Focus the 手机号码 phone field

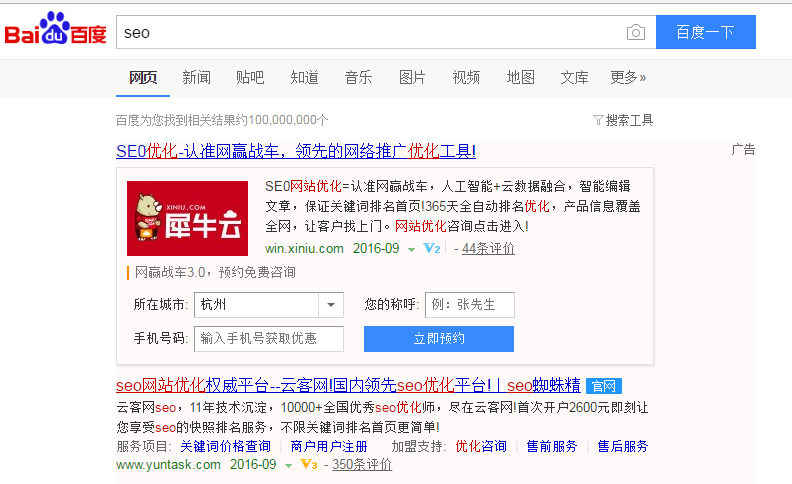pos(269,338)
